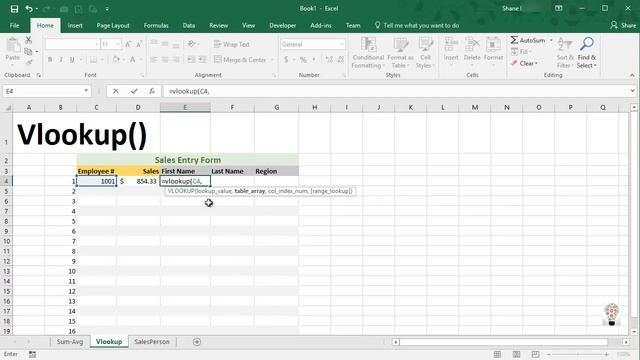Open Cell Styles gallery
640x360 pixels.
425,53
